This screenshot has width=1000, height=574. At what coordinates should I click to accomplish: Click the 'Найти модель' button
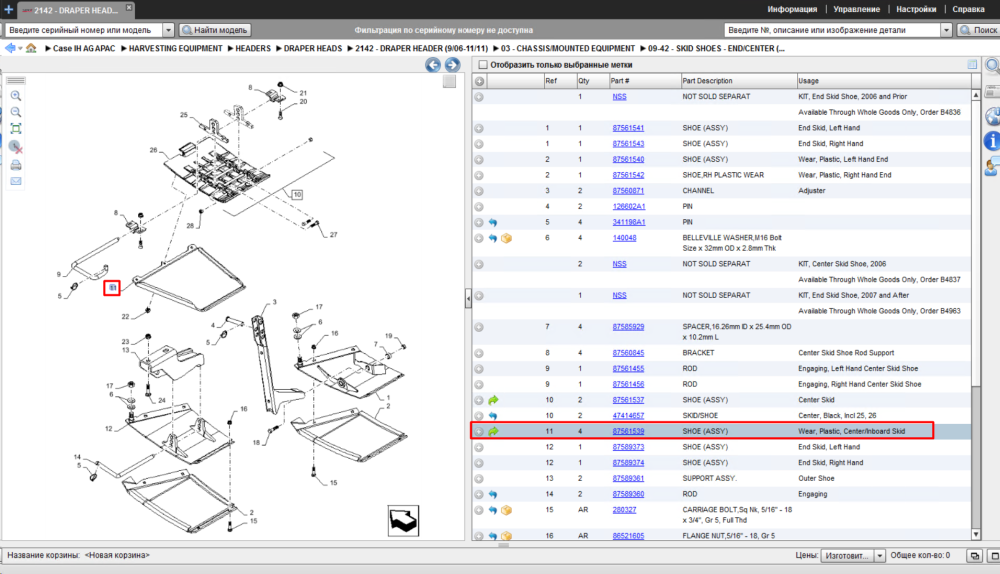click(x=215, y=30)
